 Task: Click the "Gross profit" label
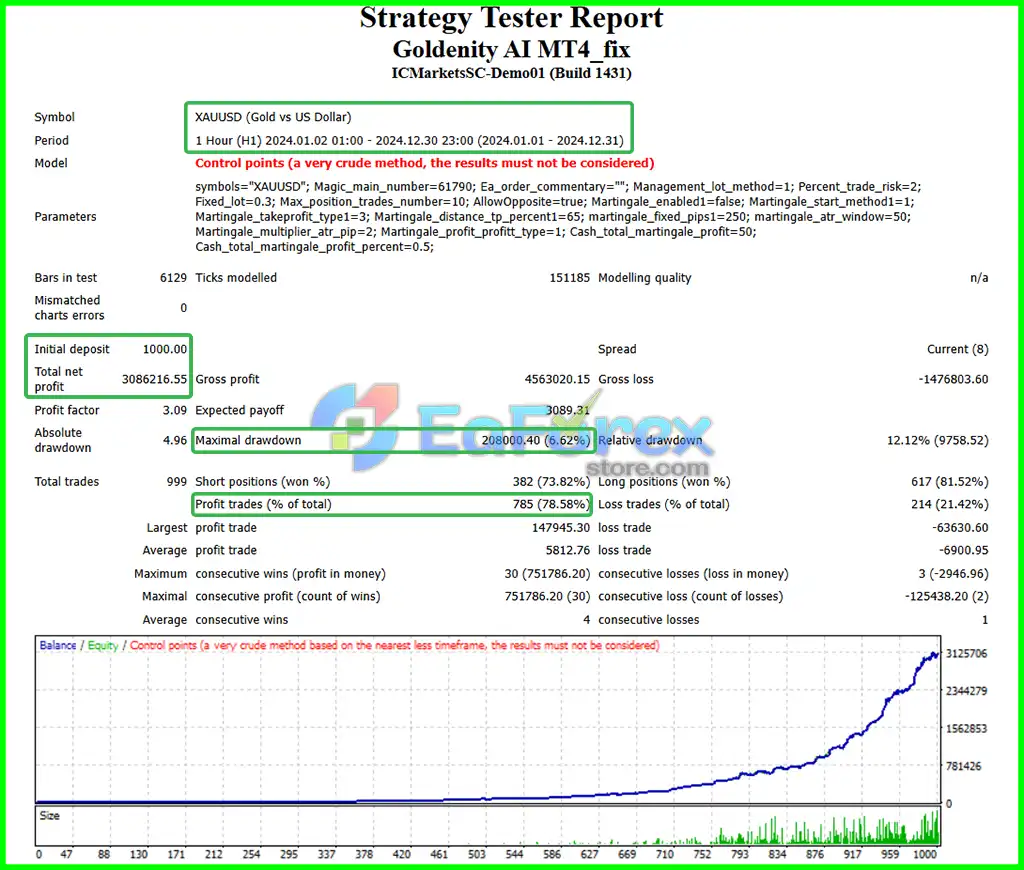[x=227, y=379]
